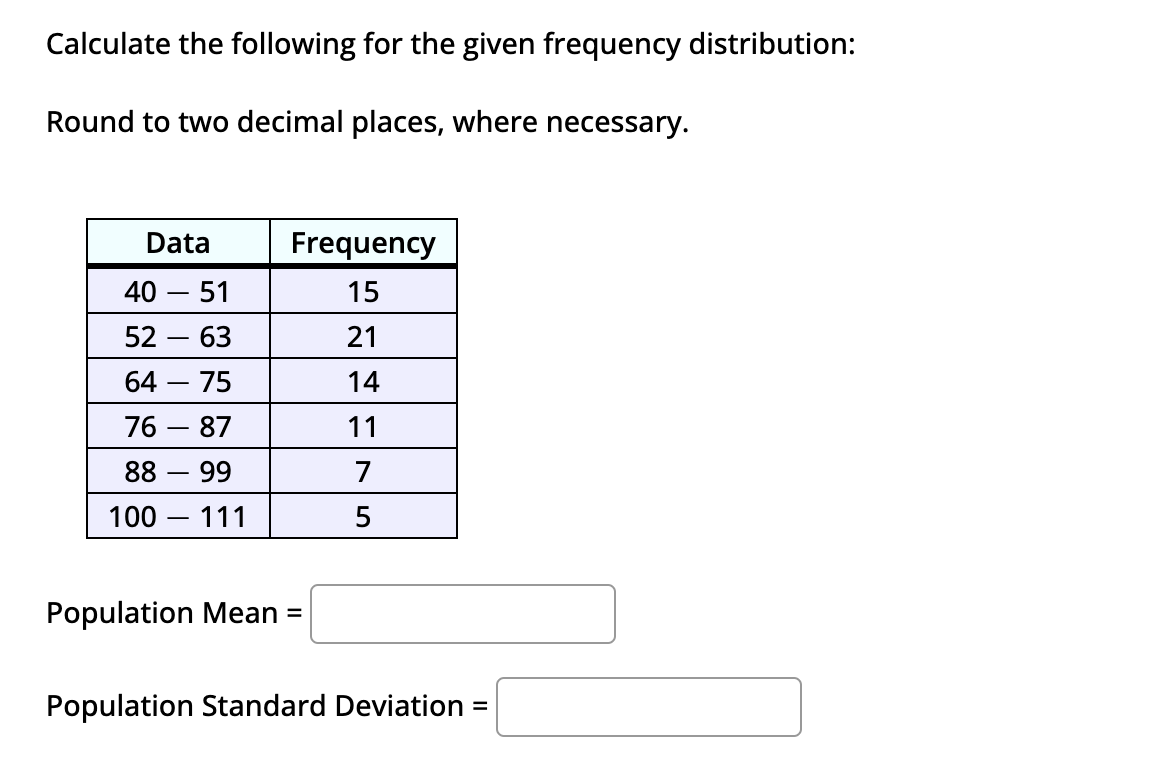The image size is (1150, 778).
Task: Click the 88 – 99 table cell
Action: [x=178, y=471]
